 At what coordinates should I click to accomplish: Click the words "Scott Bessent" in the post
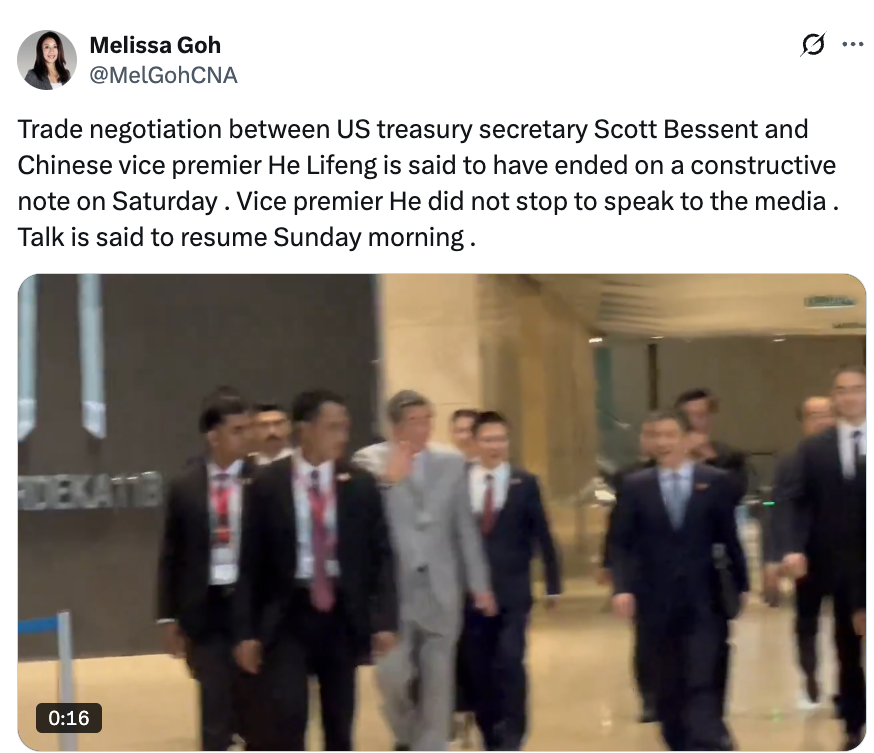click(676, 129)
